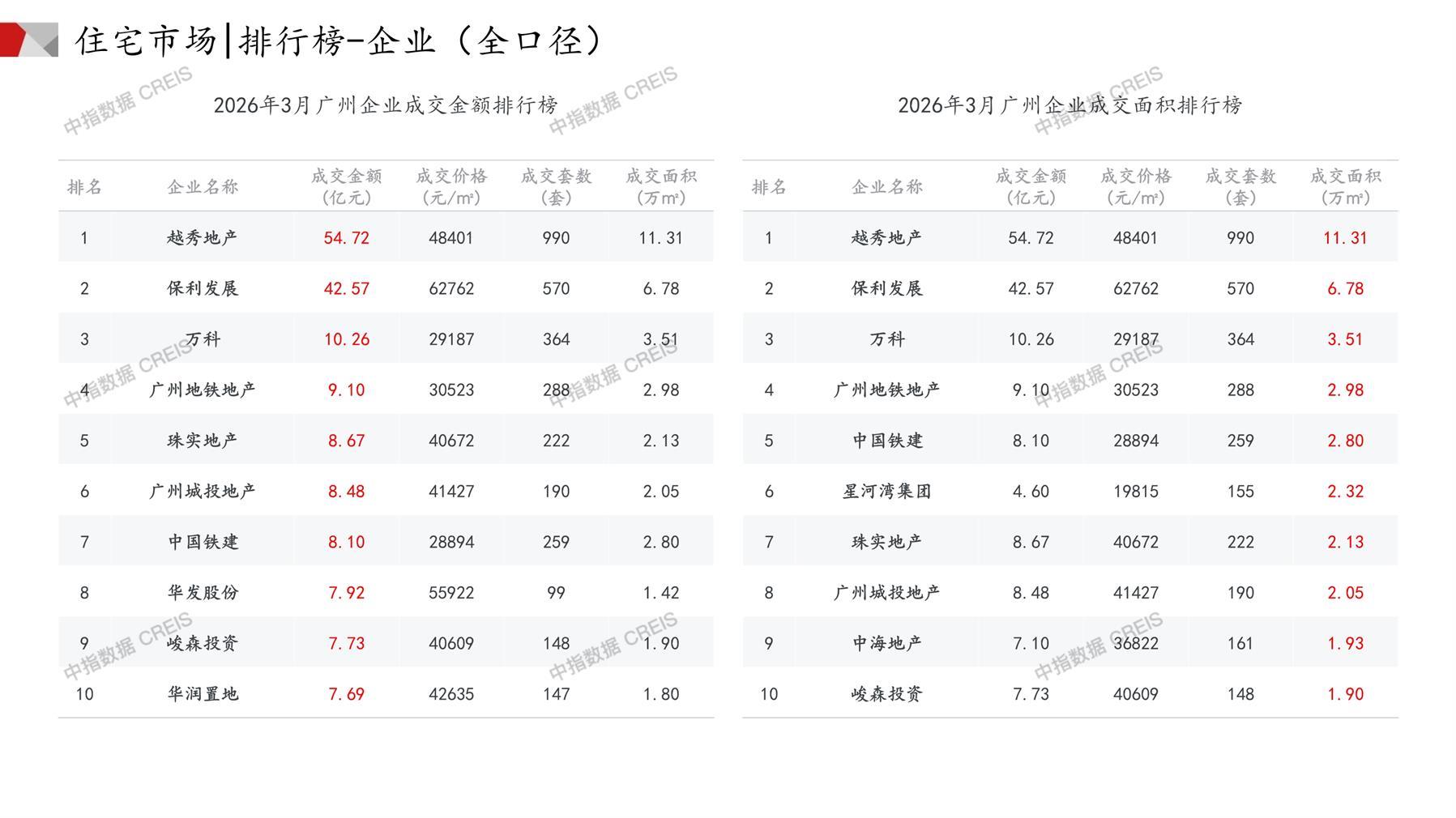Select 排名 header in the left table
The height and width of the screenshot is (818, 1456).
(x=84, y=187)
